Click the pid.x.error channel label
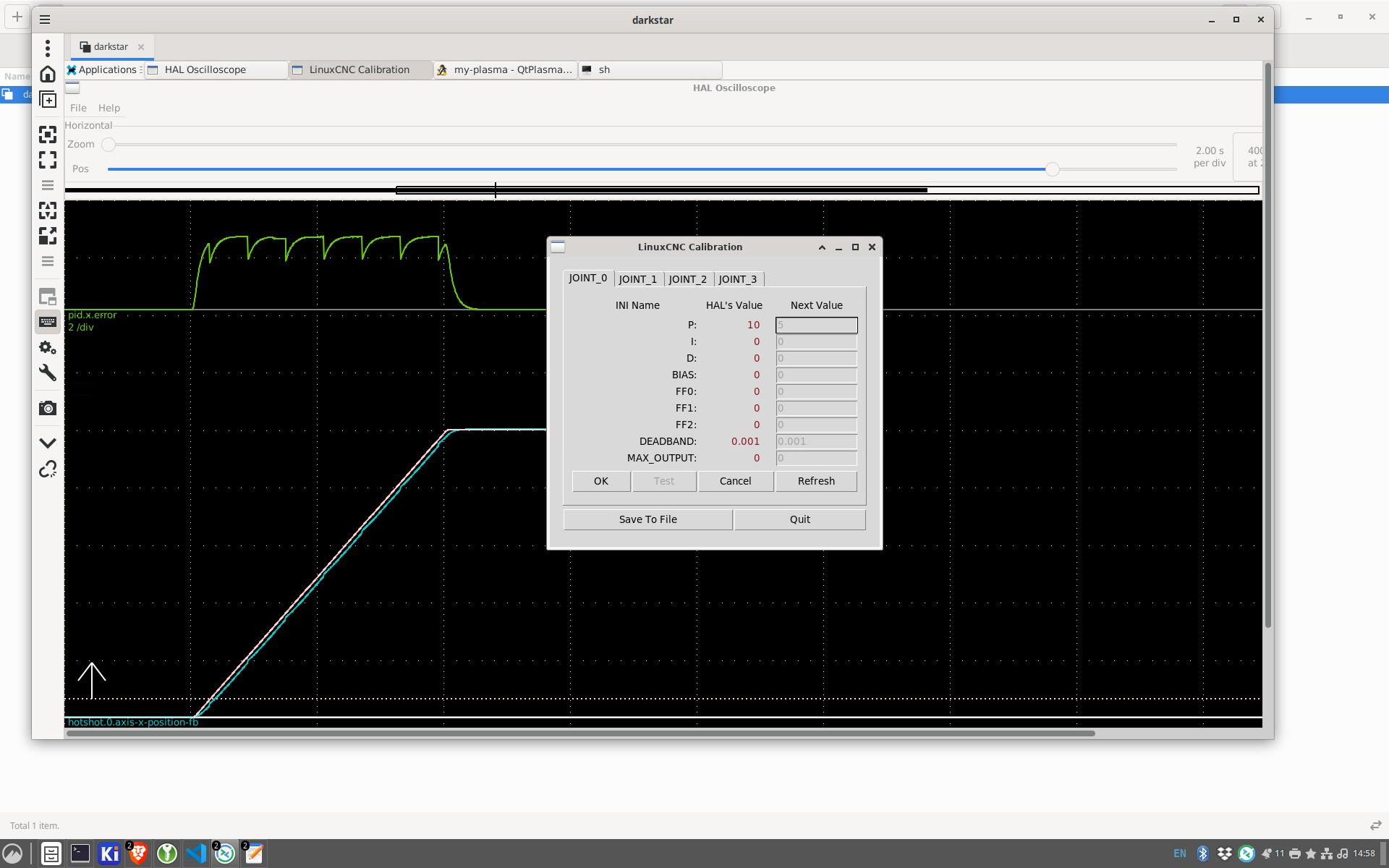Image resolution: width=1389 pixels, height=868 pixels. click(x=92, y=315)
